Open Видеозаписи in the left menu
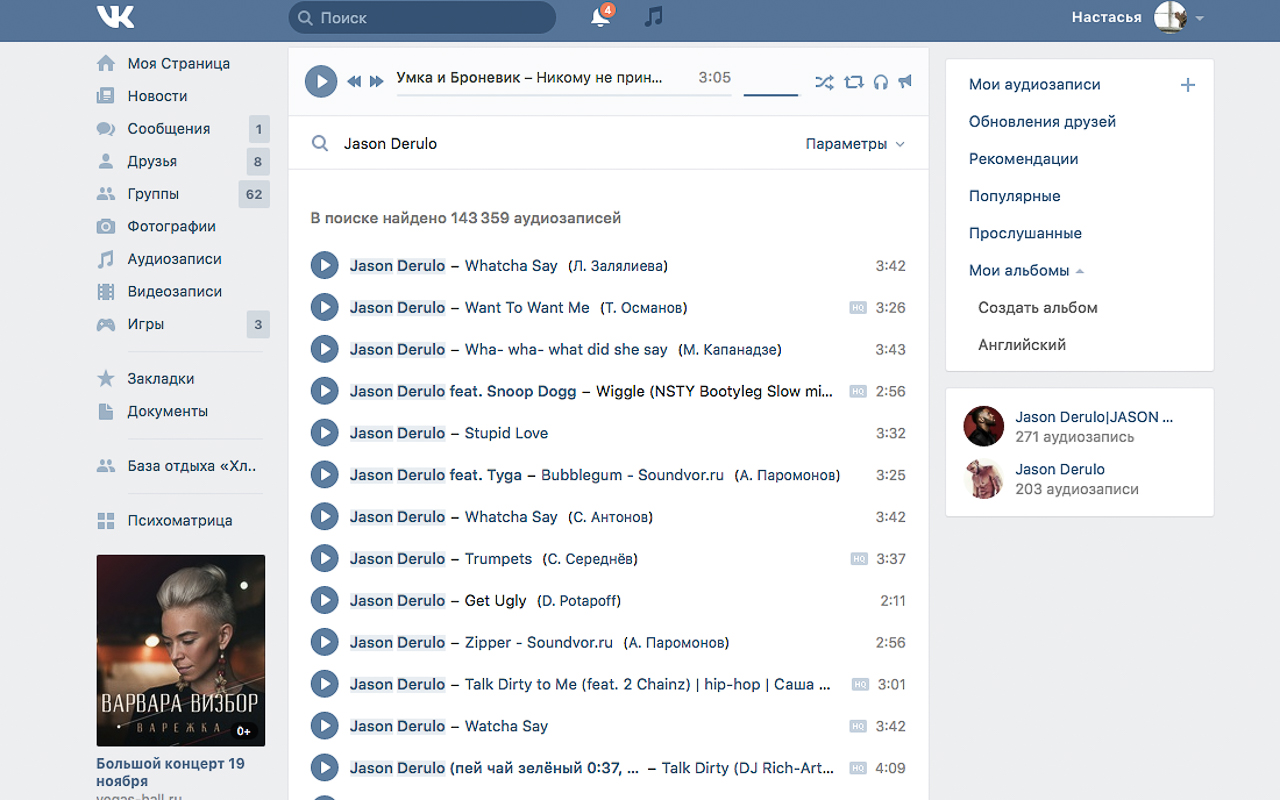This screenshot has width=1280, height=800. click(175, 292)
